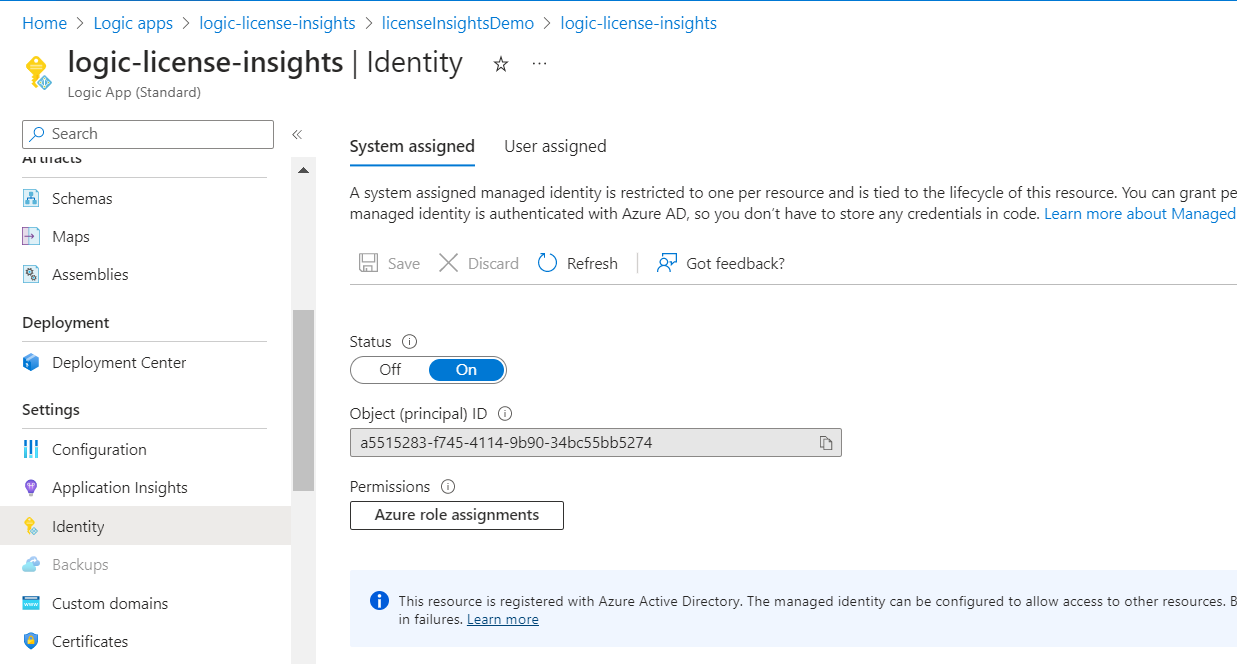The width and height of the screenshot is (1237, 664).
Task: Click the Permissions info icon
Action: pyautogui.click(x=448, y=487)
